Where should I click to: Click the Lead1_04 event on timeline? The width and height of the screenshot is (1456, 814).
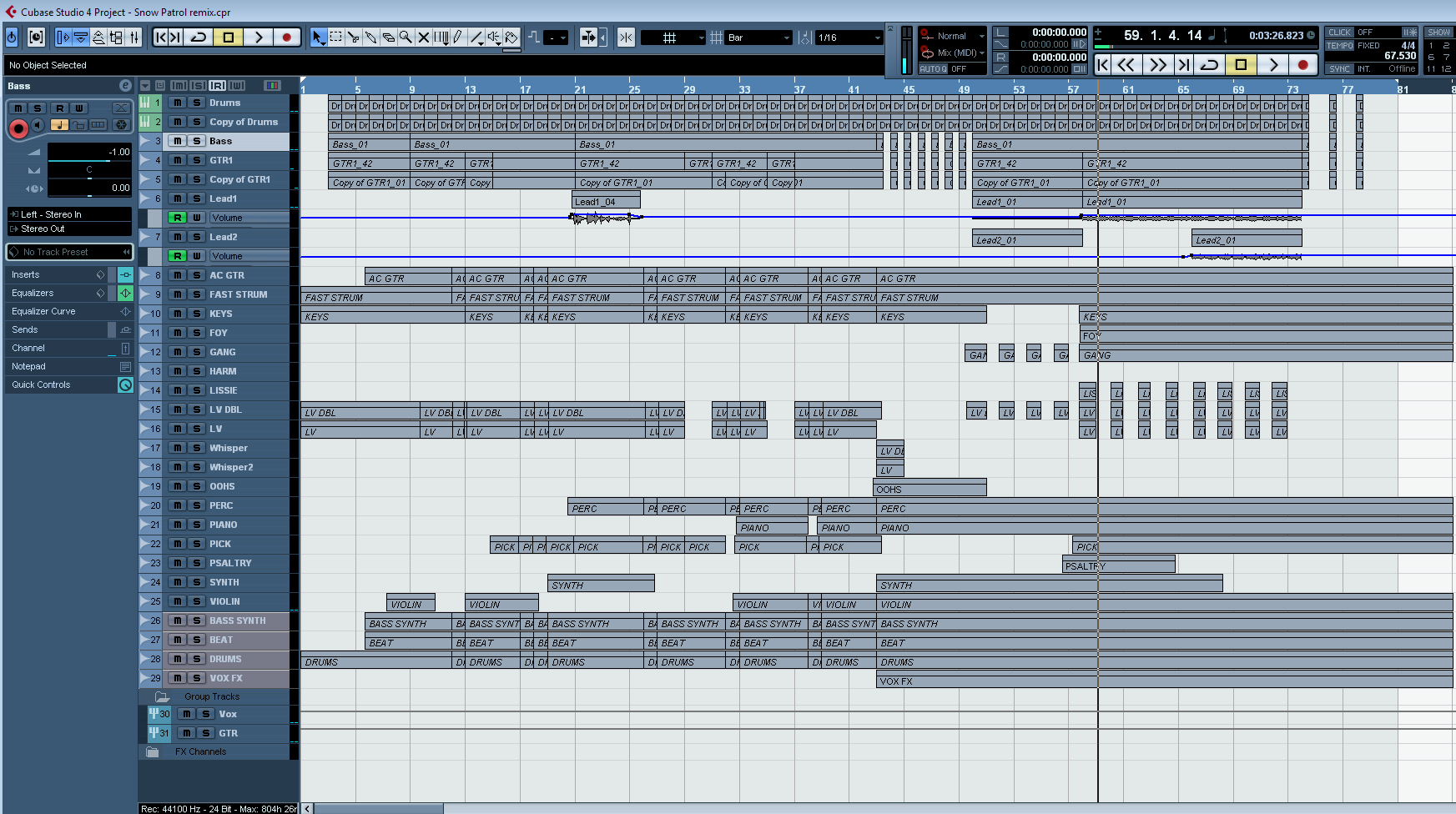(606, 202)
